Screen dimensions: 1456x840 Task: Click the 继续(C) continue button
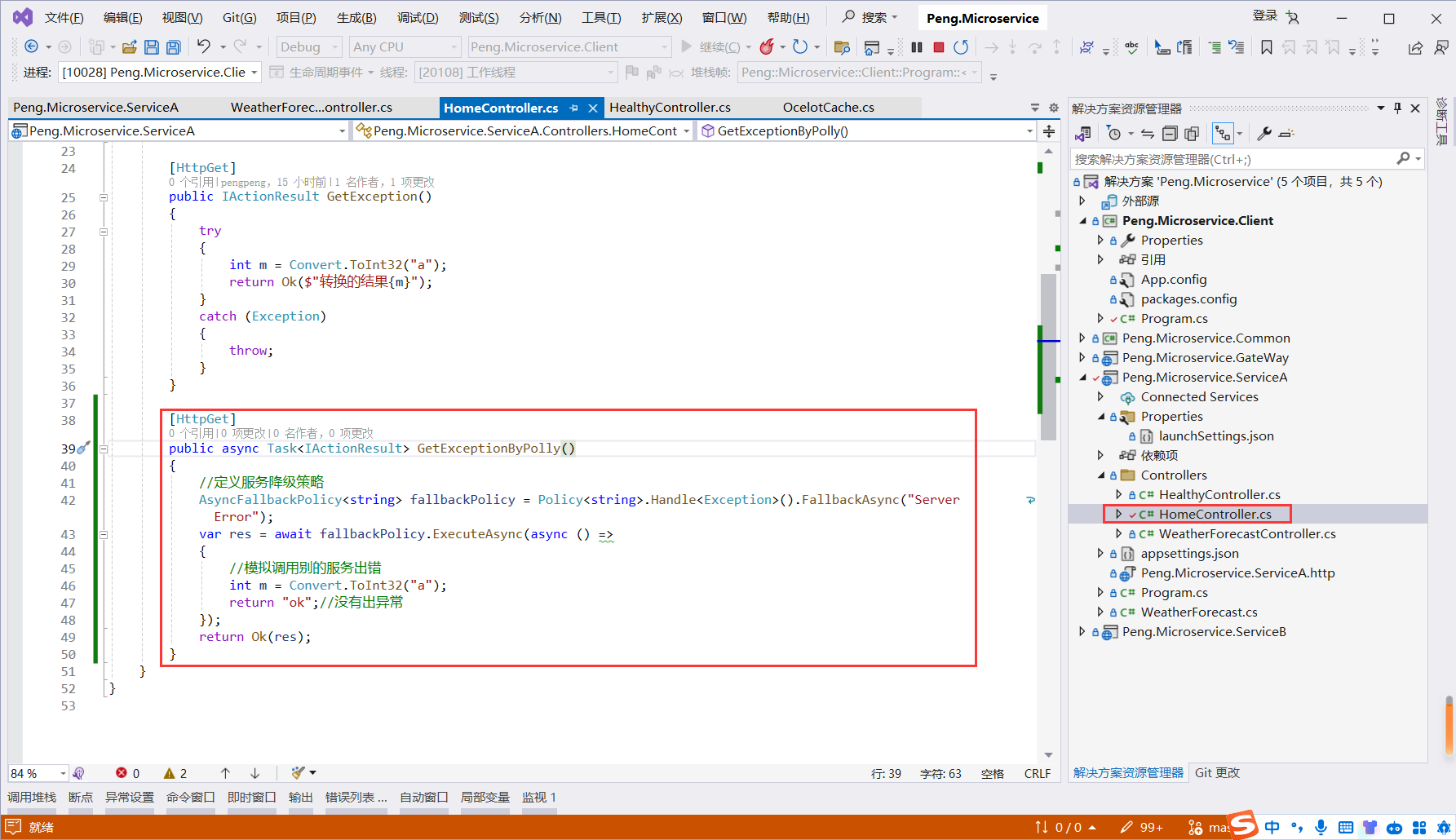(x=710, y=47)
